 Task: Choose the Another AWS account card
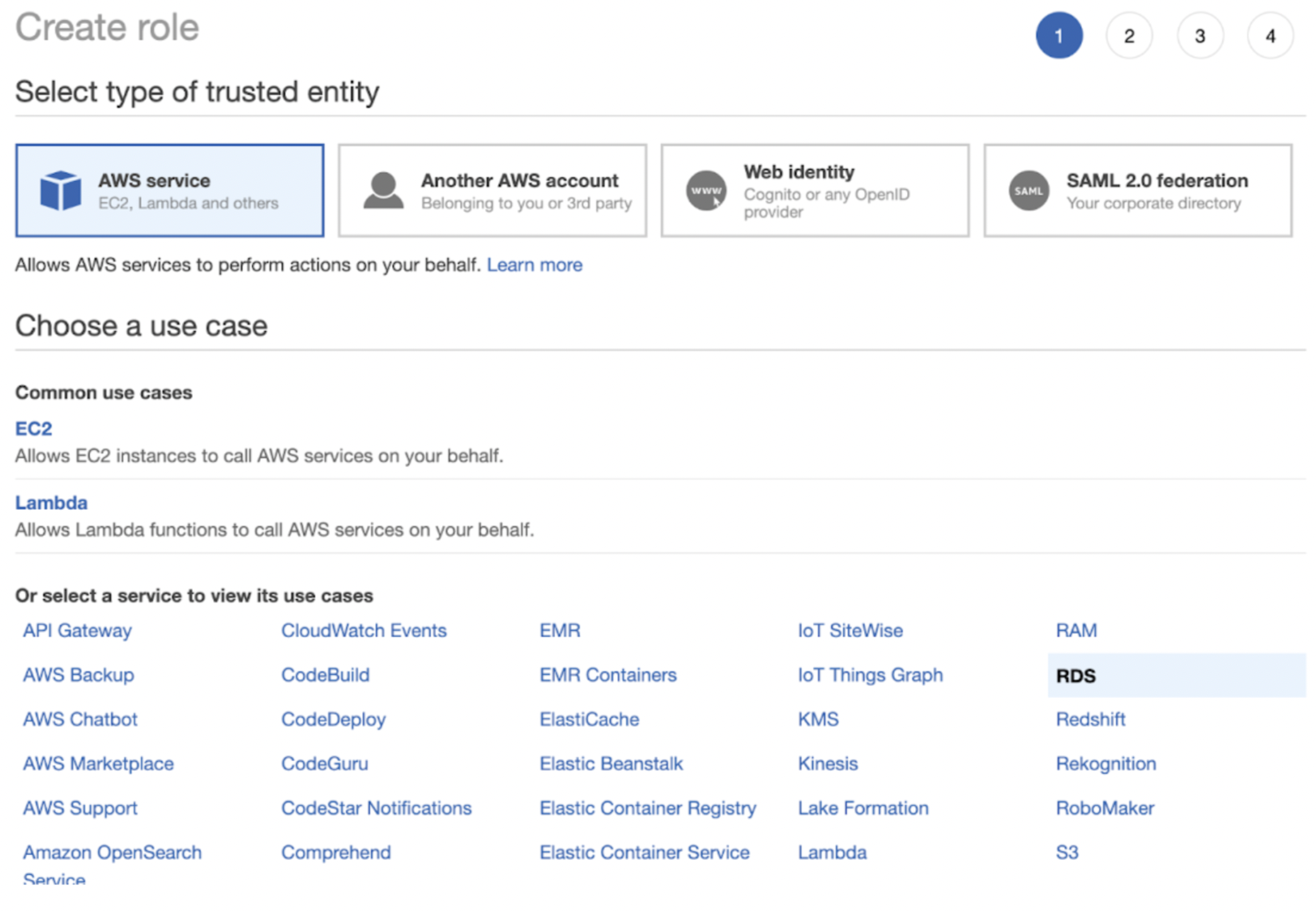pos(492,191)
